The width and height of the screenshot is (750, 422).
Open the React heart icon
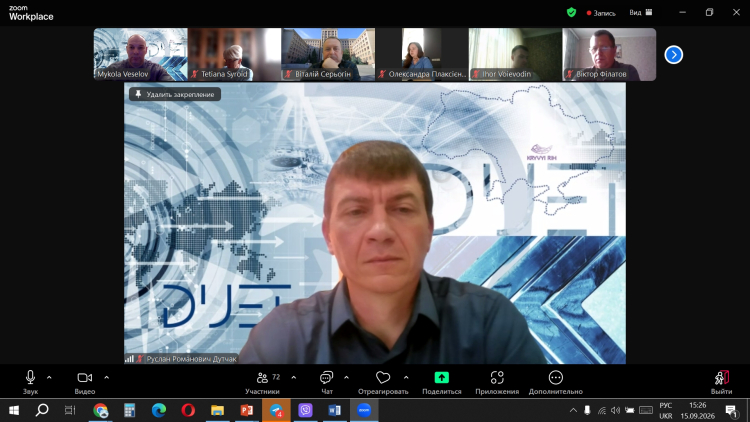click(383, 378)
